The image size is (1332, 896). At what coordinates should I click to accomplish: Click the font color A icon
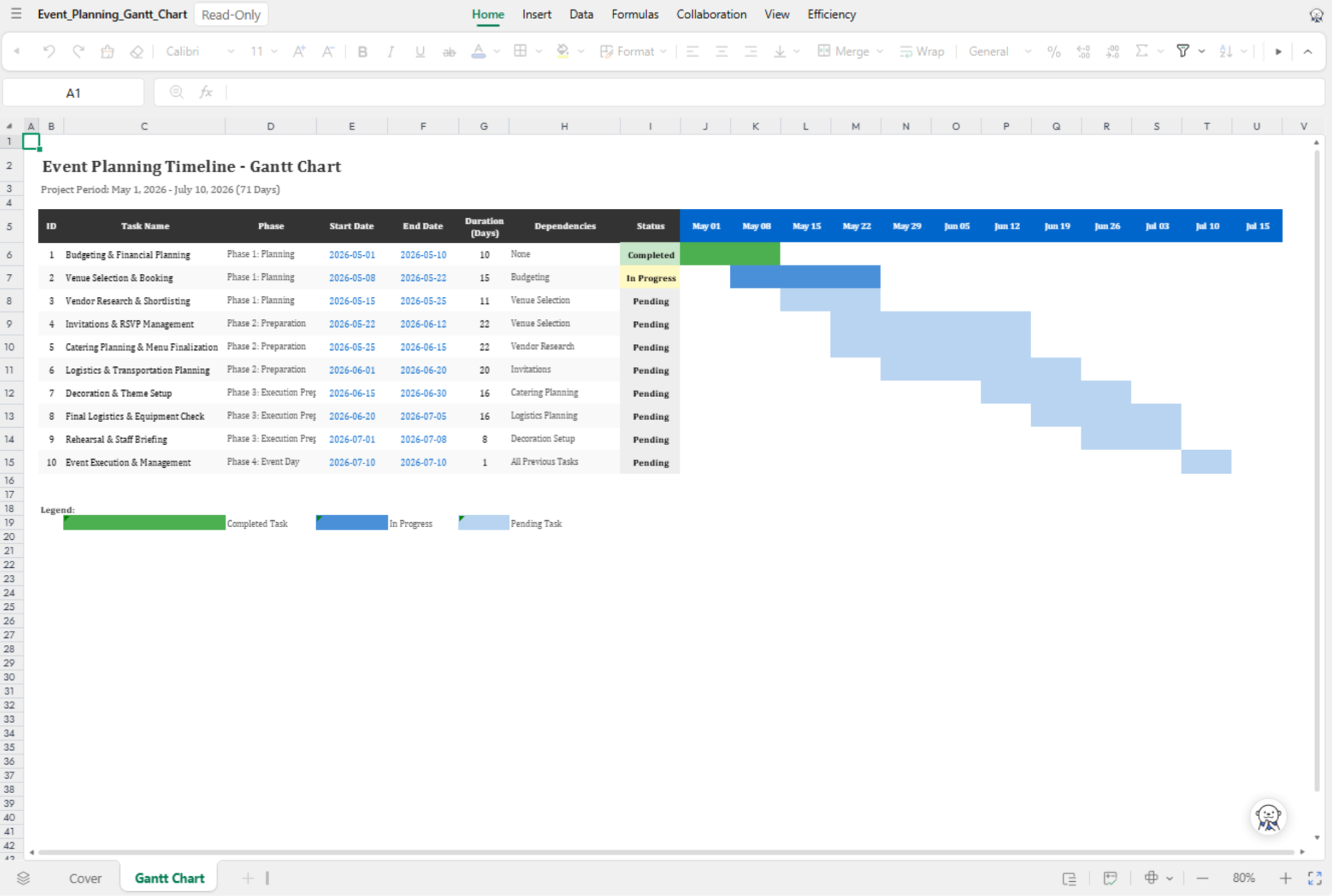(478, 51)
